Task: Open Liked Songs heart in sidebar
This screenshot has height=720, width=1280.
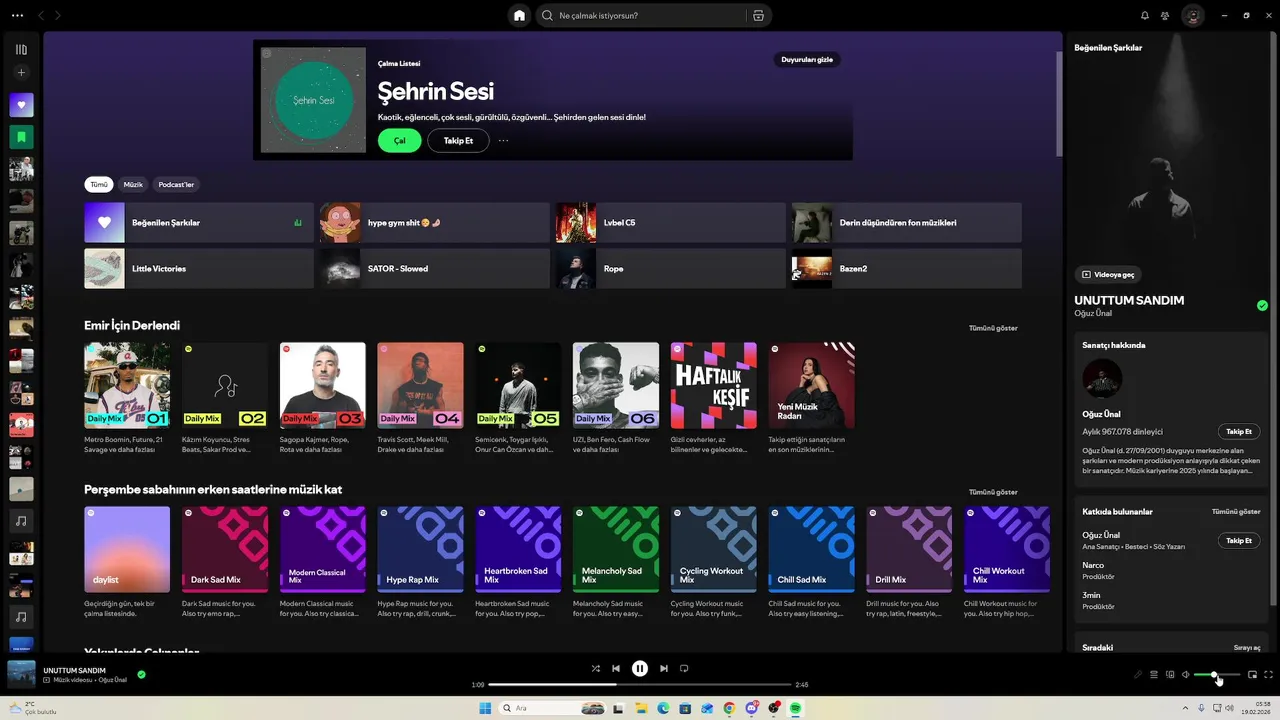Action: click(21, 104)
